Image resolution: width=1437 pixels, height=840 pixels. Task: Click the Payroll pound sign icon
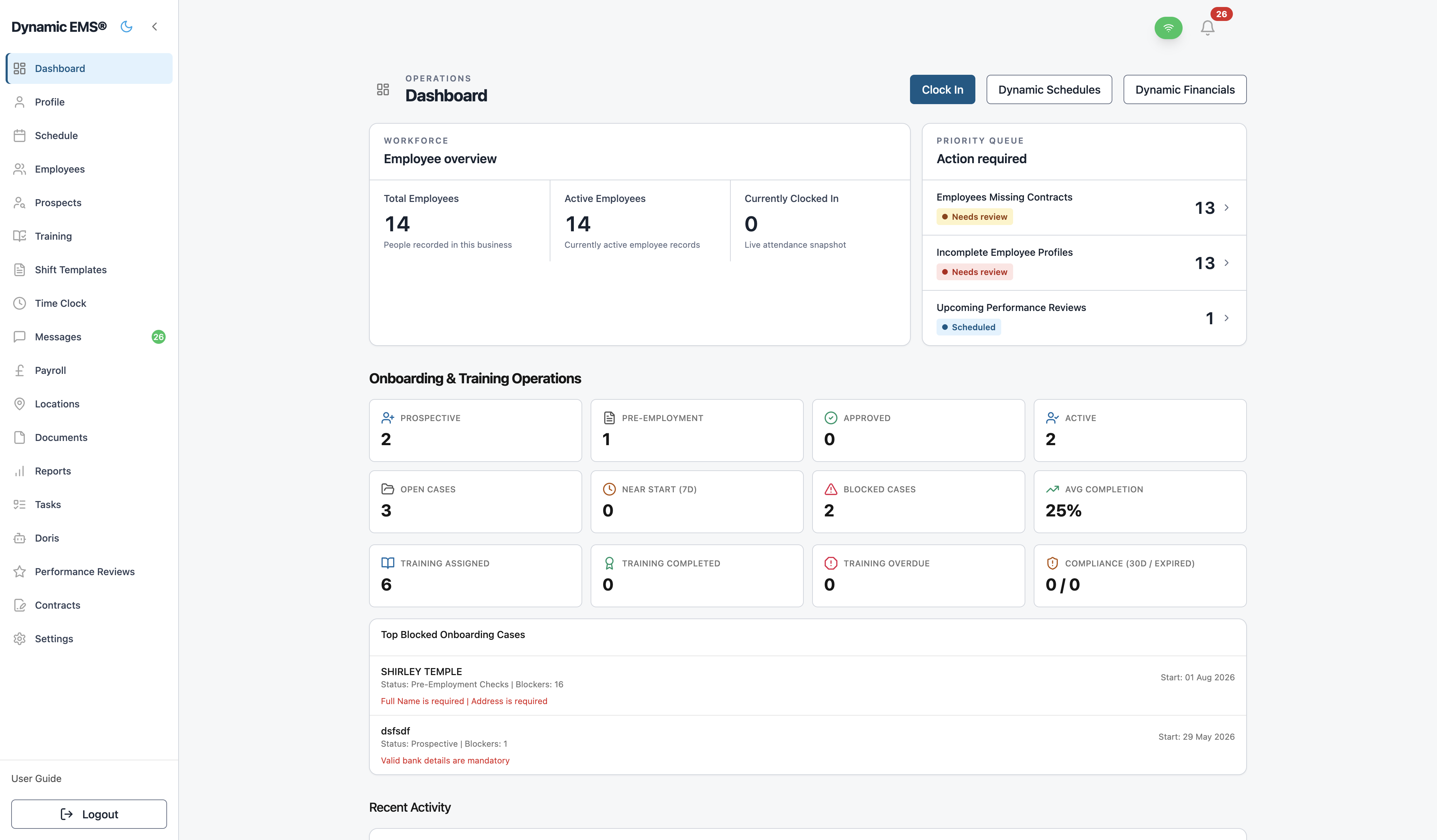click(x=20, y=371)
